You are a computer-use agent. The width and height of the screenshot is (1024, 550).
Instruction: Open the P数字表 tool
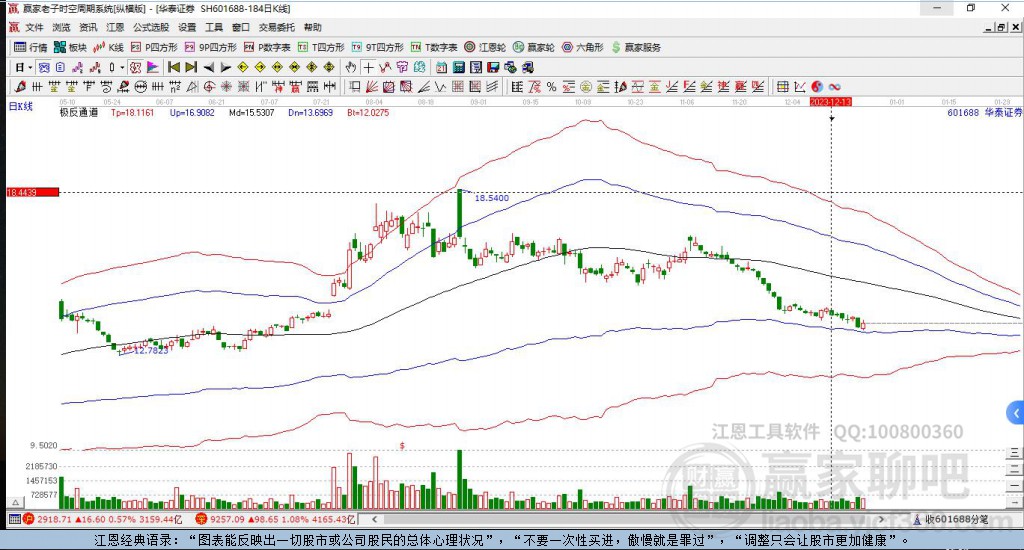point(267,47)
